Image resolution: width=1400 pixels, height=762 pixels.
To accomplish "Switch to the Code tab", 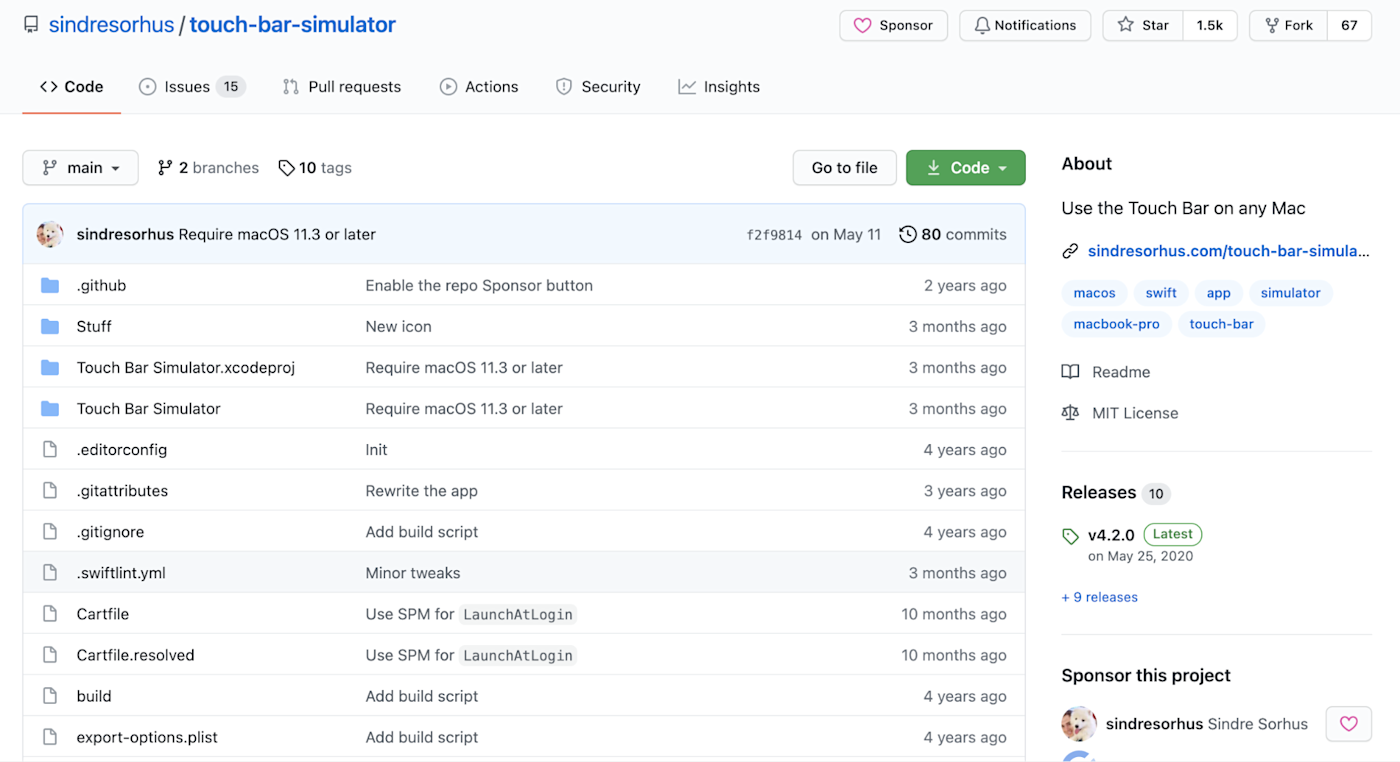I will coord(72,87).
